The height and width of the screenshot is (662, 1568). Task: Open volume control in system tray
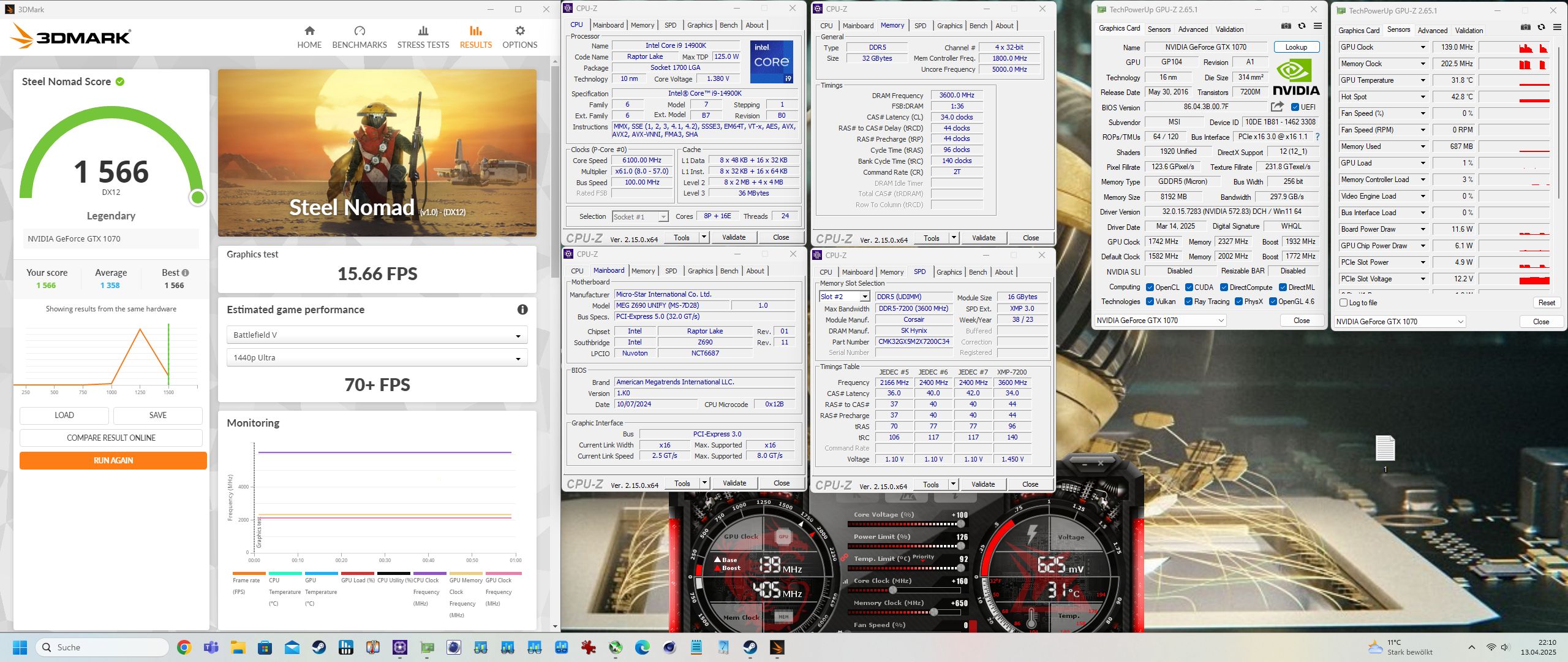[x=1506, y=647]
